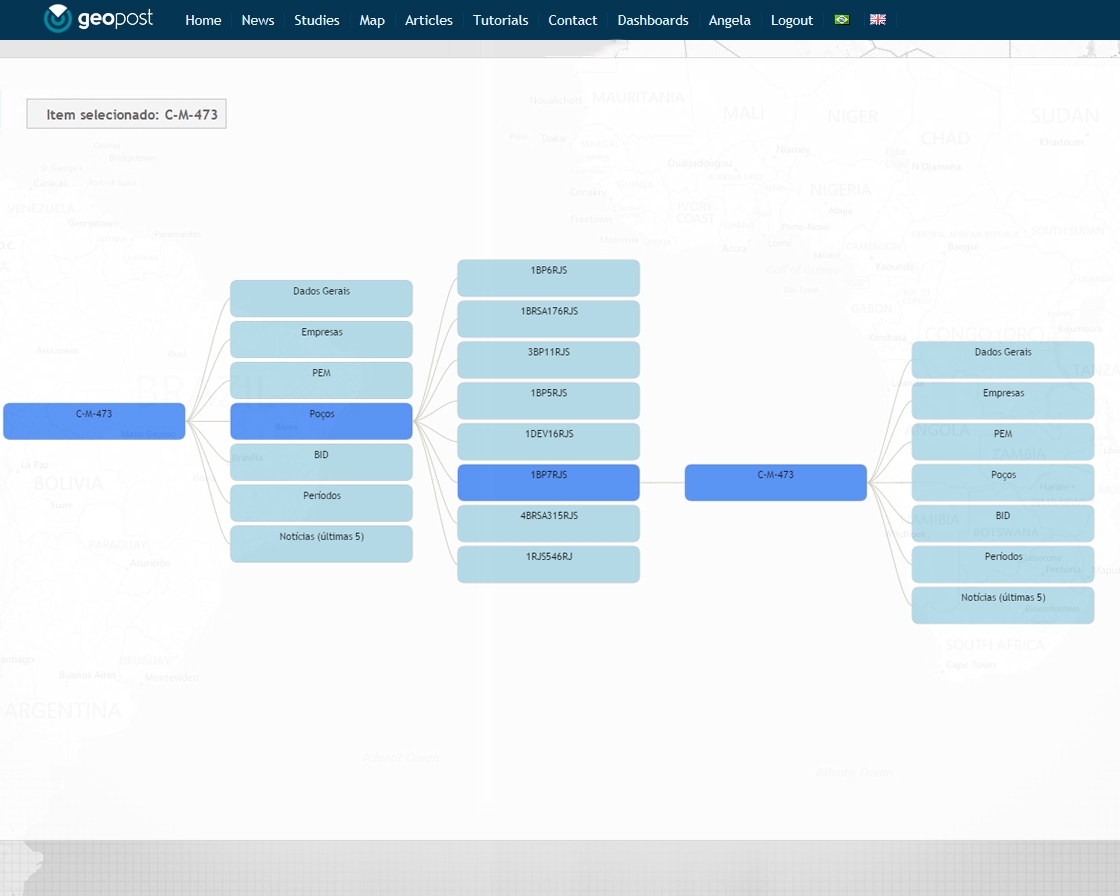The height and width of the screenshot is (896, 1120).
Task: Choose the 3BP11RJS well node
Action: pyautogui.click(x=549, y=359)
